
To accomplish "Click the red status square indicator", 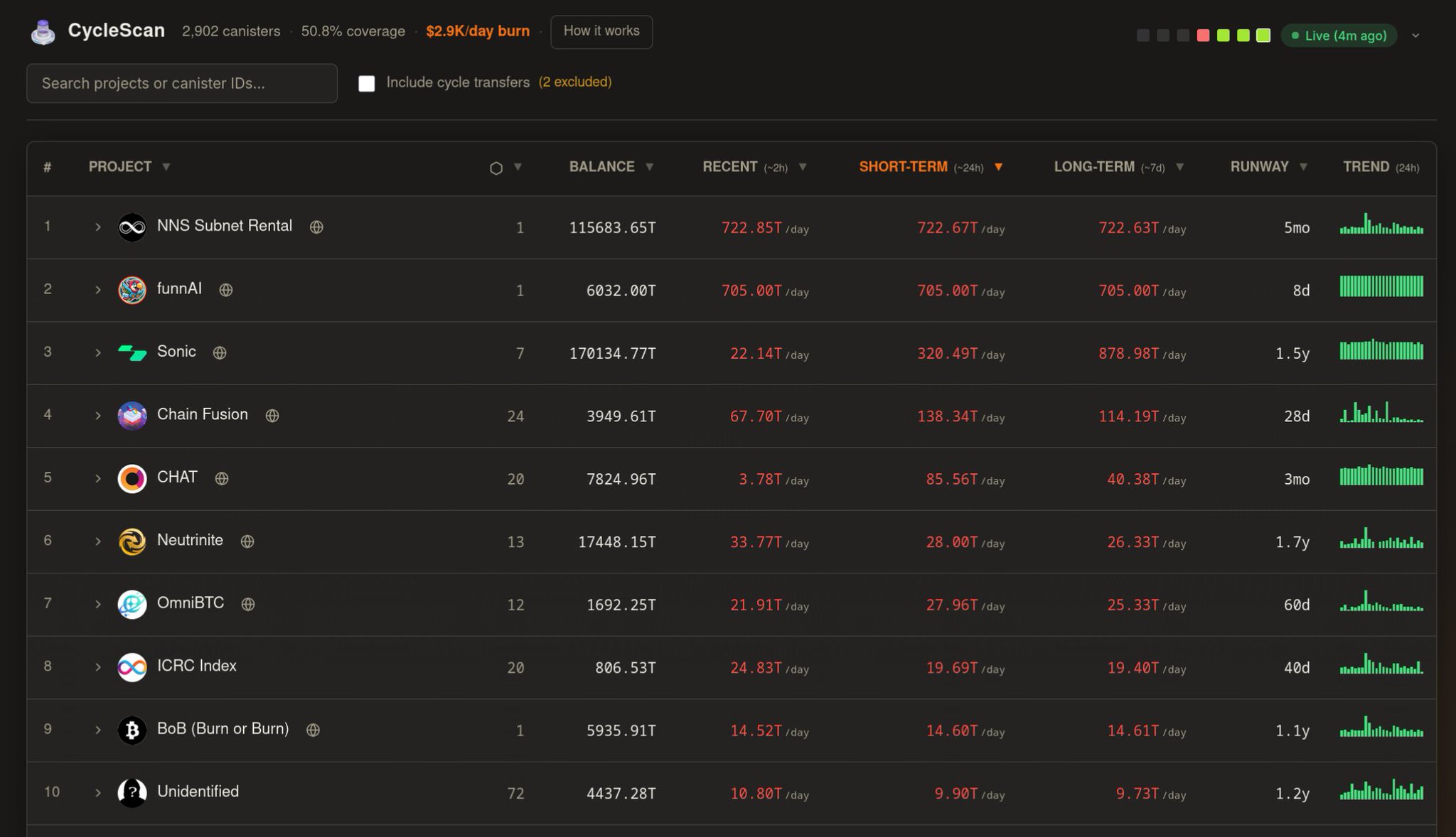I will (1203, 36).
